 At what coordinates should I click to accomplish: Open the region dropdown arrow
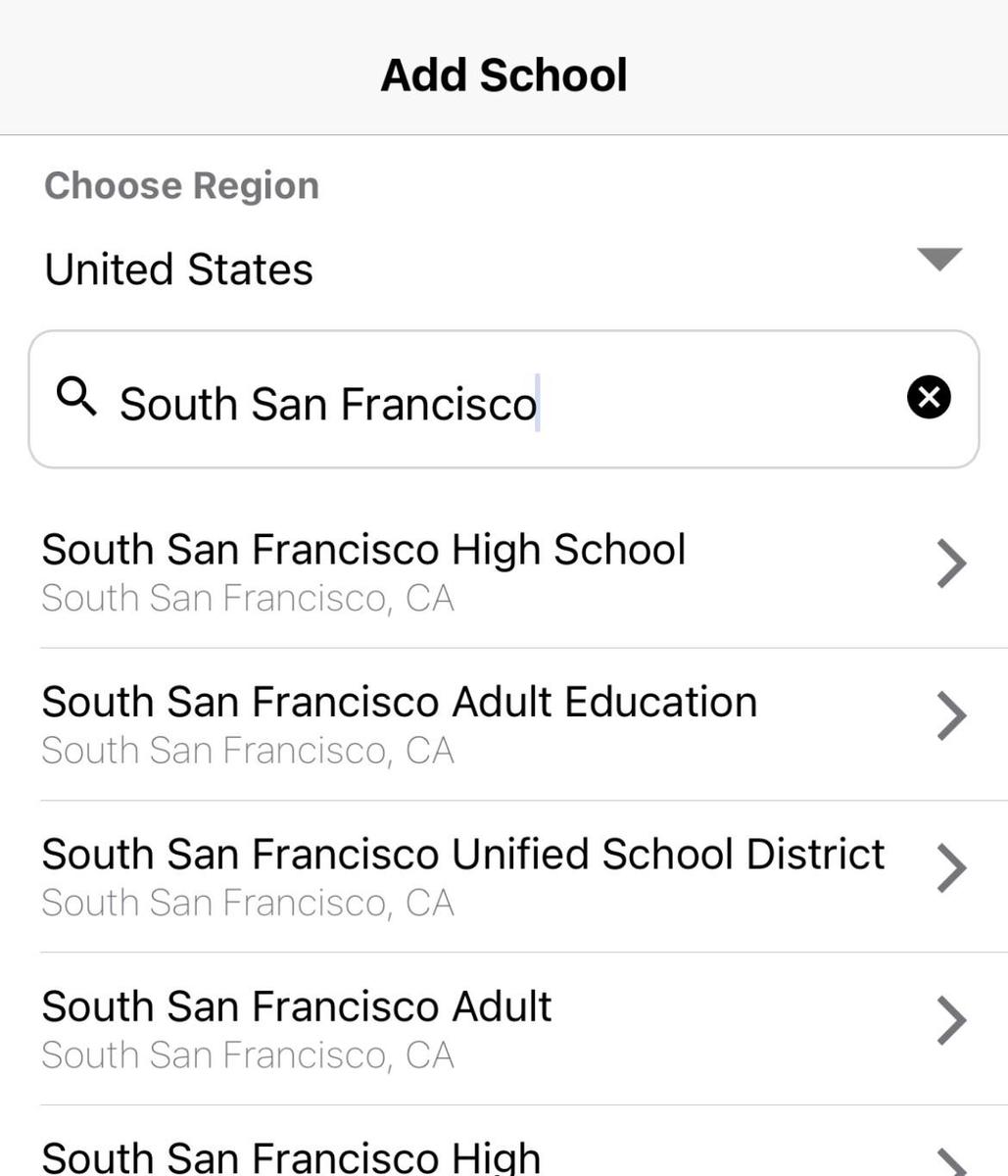939,260
